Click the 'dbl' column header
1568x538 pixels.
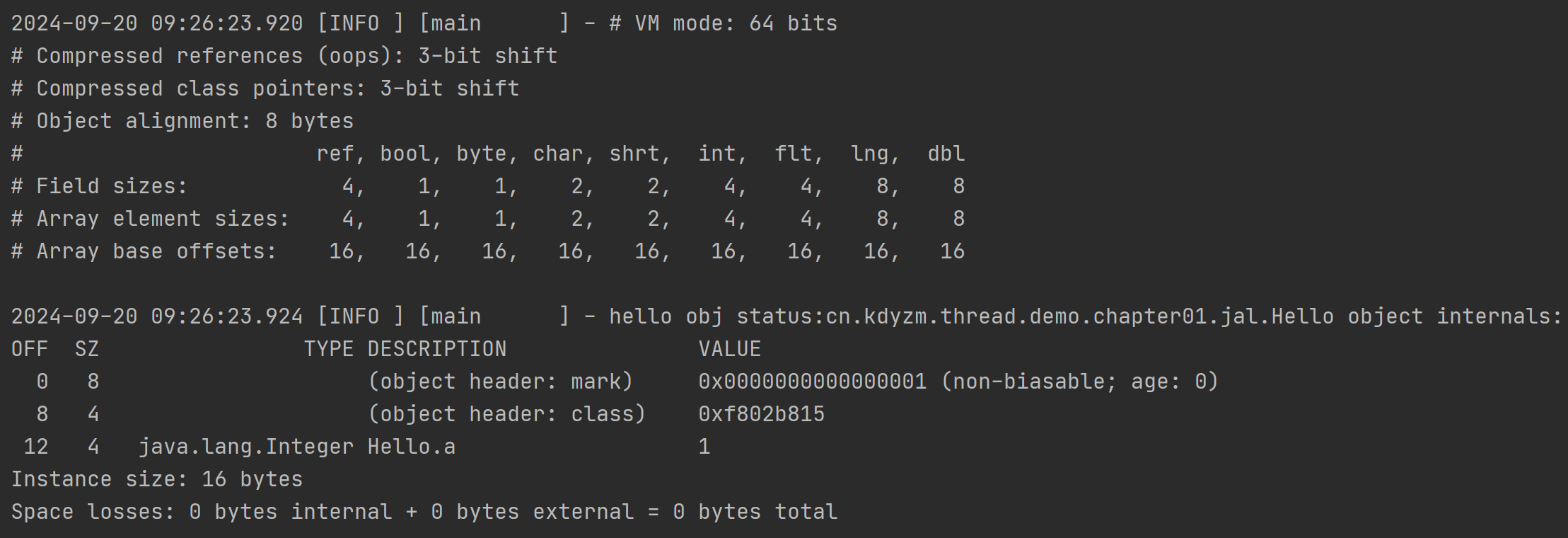tap(946, 154)
